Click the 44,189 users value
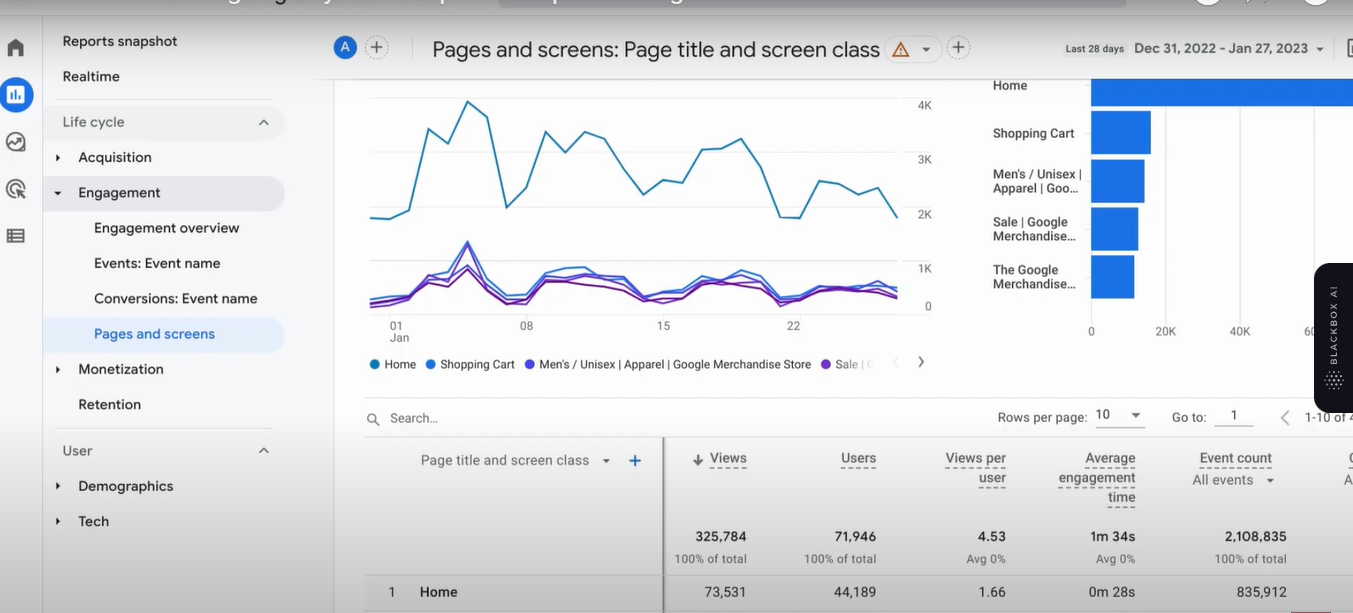Image resolution: width=1353 pixels, height=613 pixels. (x=854, y=592)
